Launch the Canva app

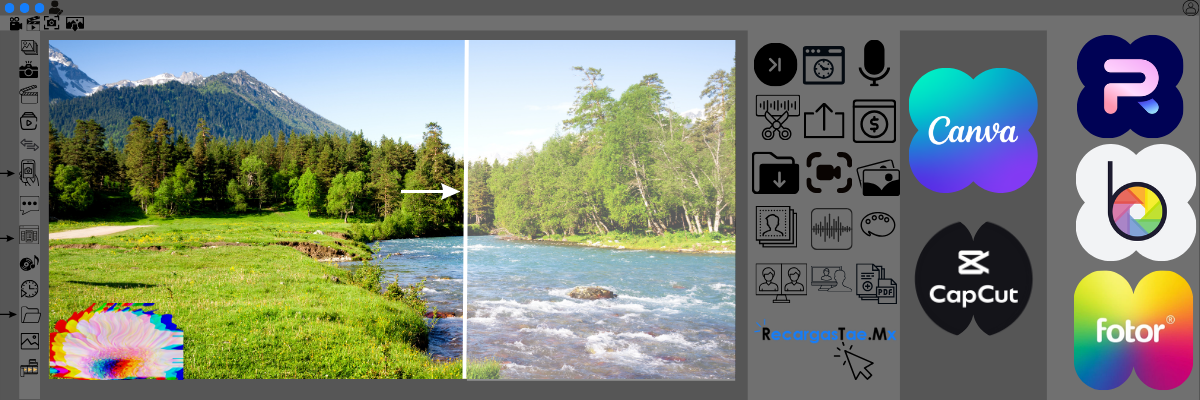point(972,130)
